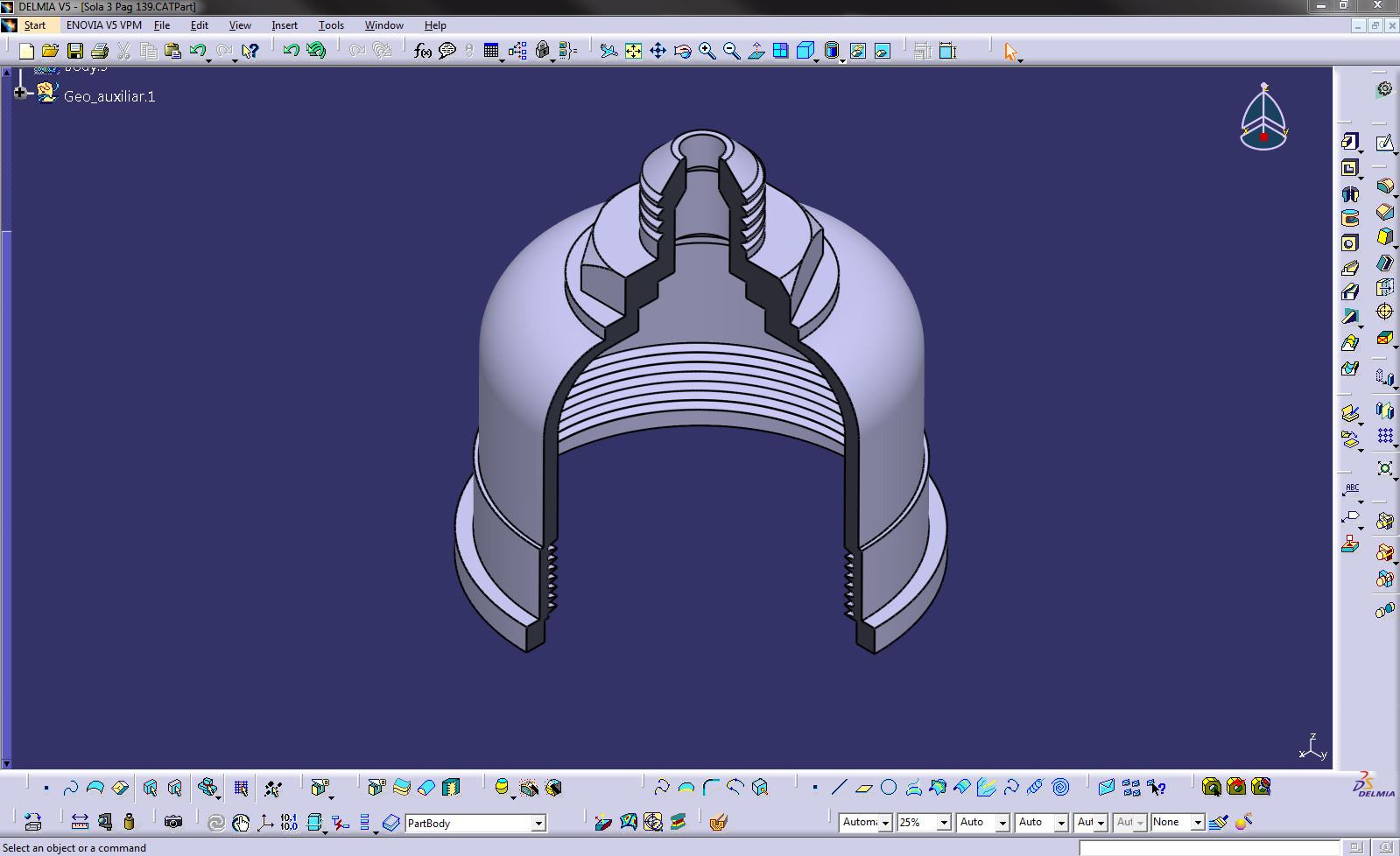Screen dimensions: 1400x856
Task: Save the part with the floppy disk icon
Action: [74, 52]
